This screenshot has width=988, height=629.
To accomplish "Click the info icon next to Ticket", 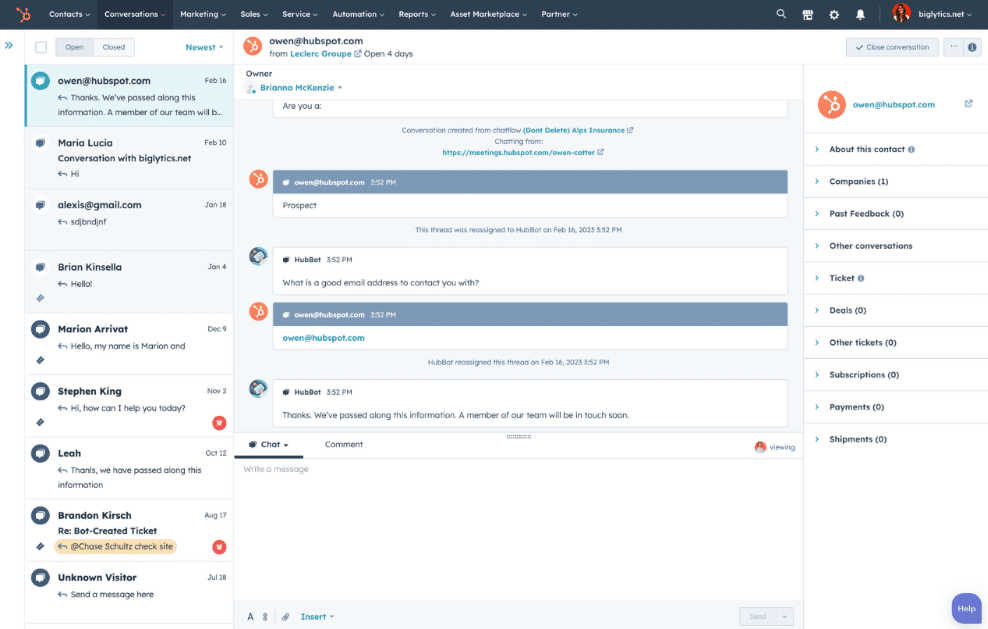I will point(861,278).
